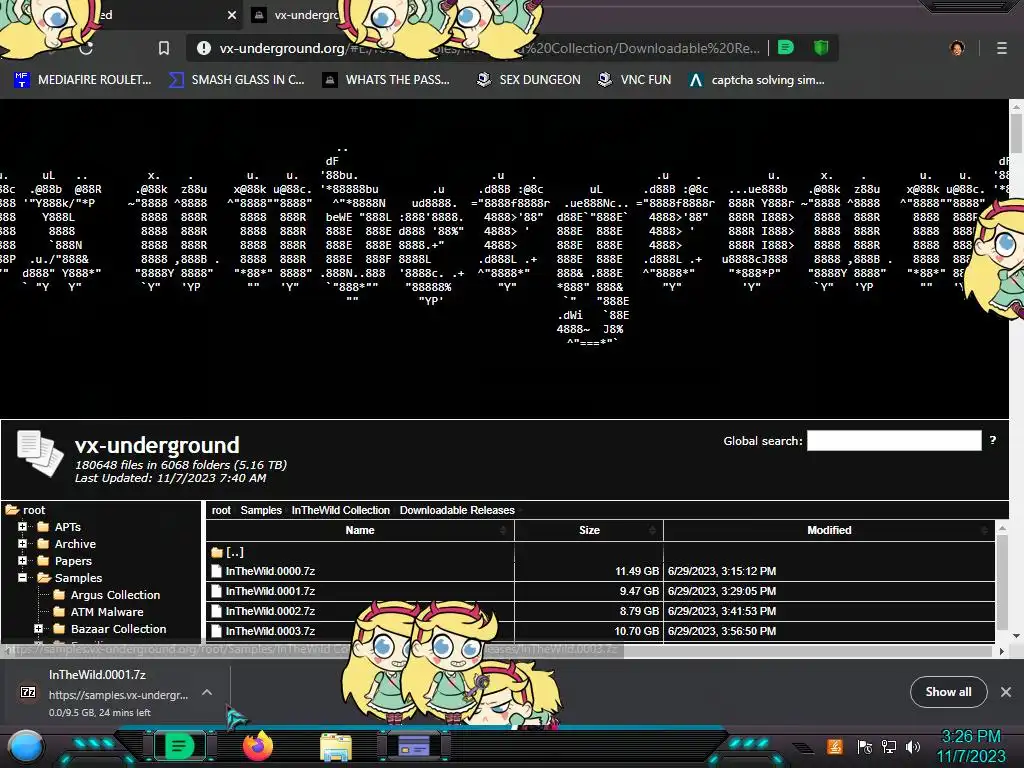The width and height of the screenshot is (1024, 768).
Task: Open WHATS THE PASS... bookmark
Action: 387,80
